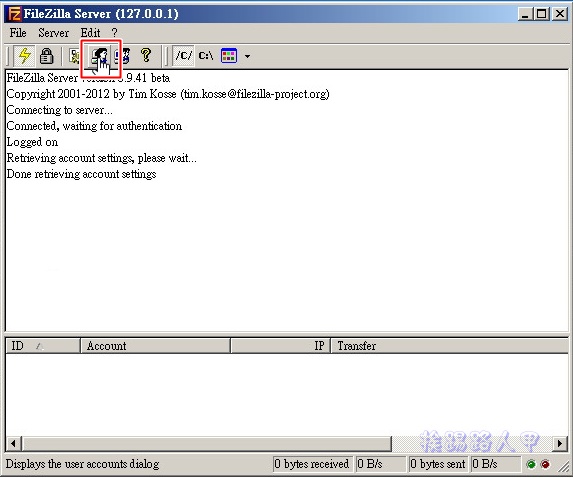
Task: Click the green receive indicator light
Action: (531, 464)
